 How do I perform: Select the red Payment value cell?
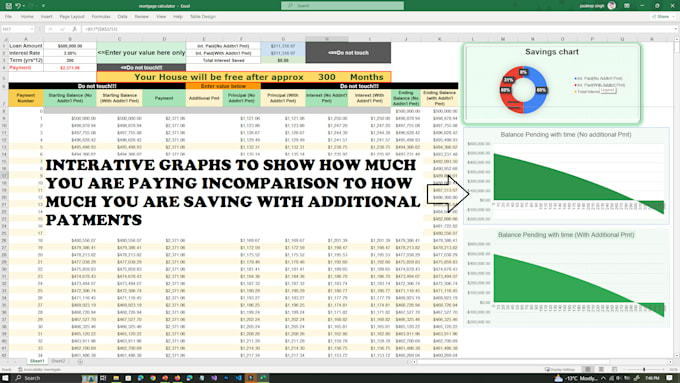point(70,68)
